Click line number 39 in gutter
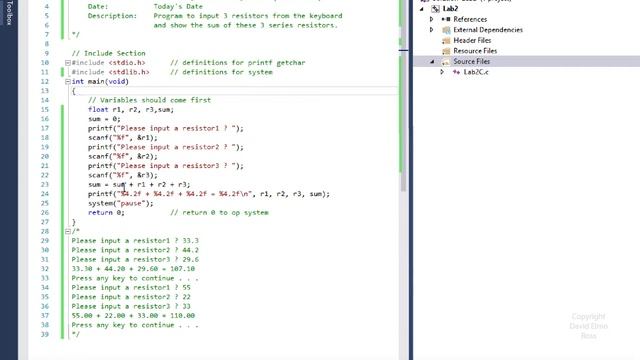Image resolution: width=640 pixels, height=360 pixels. [x=45, y=334]
